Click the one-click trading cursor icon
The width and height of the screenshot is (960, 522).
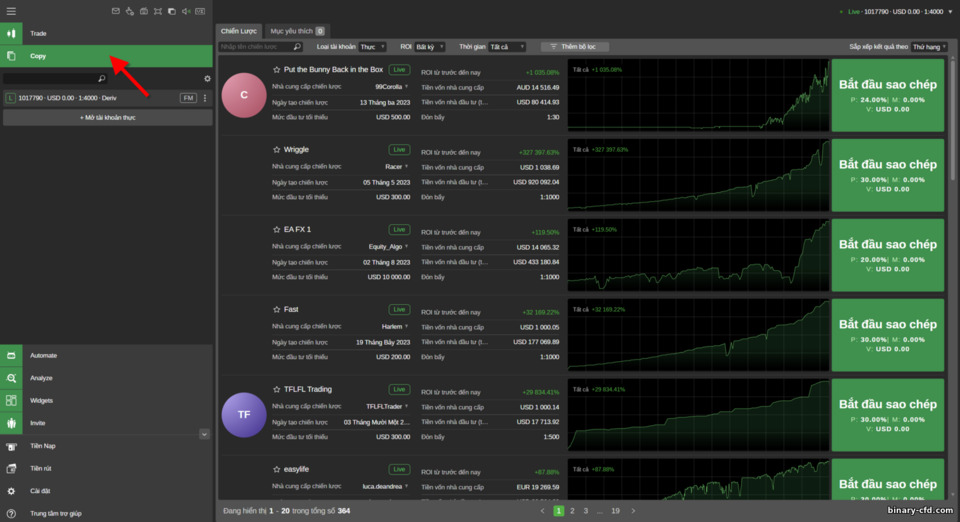130,11
